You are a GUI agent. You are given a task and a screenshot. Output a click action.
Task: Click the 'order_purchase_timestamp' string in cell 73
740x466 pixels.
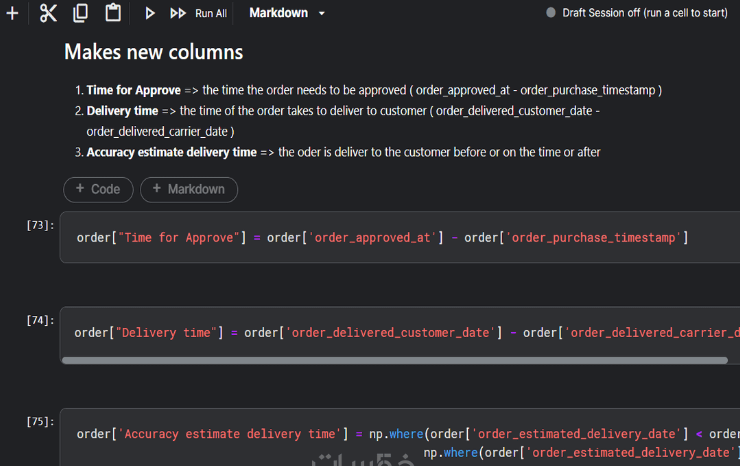(x=593, y=237)
